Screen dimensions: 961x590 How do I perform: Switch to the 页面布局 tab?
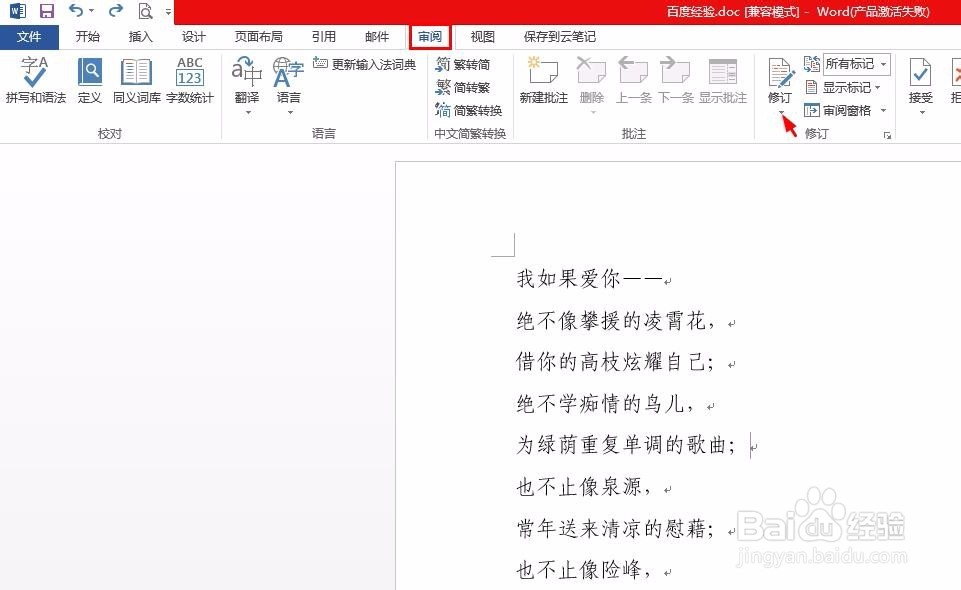pos(259,37)
